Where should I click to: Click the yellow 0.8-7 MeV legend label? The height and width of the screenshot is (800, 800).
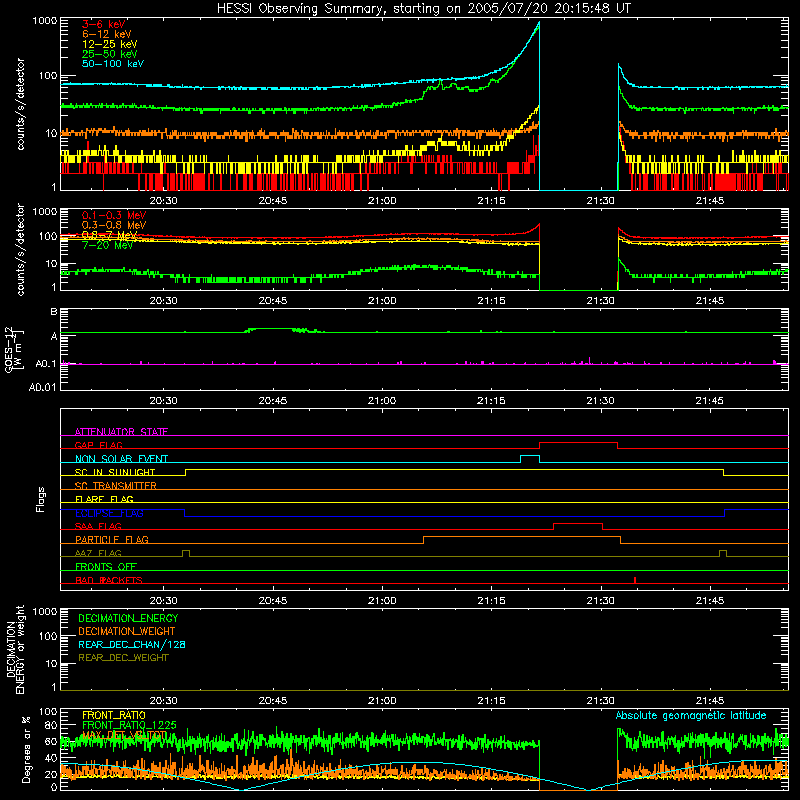[x=110, y=235]
